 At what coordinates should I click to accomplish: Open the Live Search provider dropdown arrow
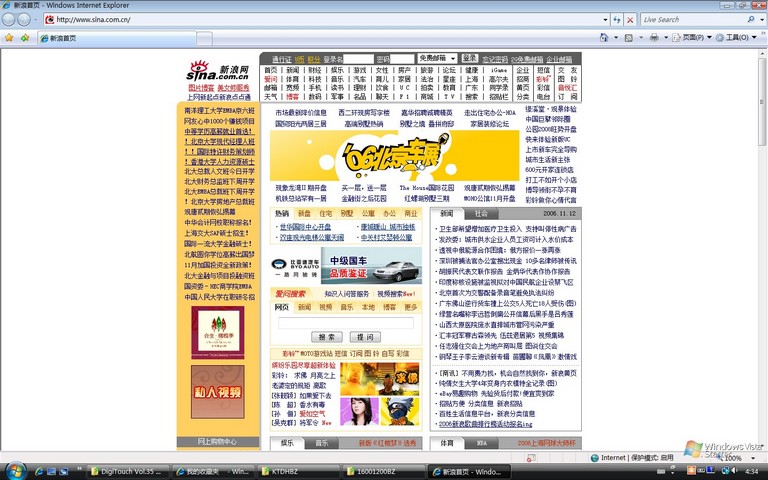click(x=762, y=20)
